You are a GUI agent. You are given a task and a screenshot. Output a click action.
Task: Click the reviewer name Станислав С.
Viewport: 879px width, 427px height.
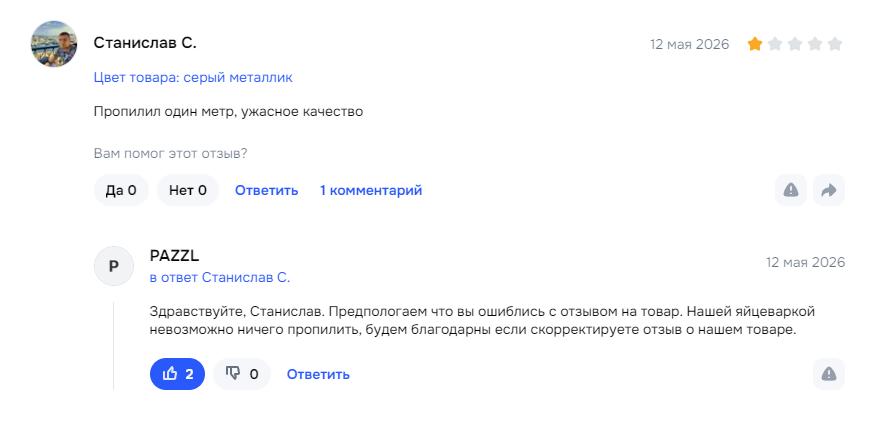145,43
